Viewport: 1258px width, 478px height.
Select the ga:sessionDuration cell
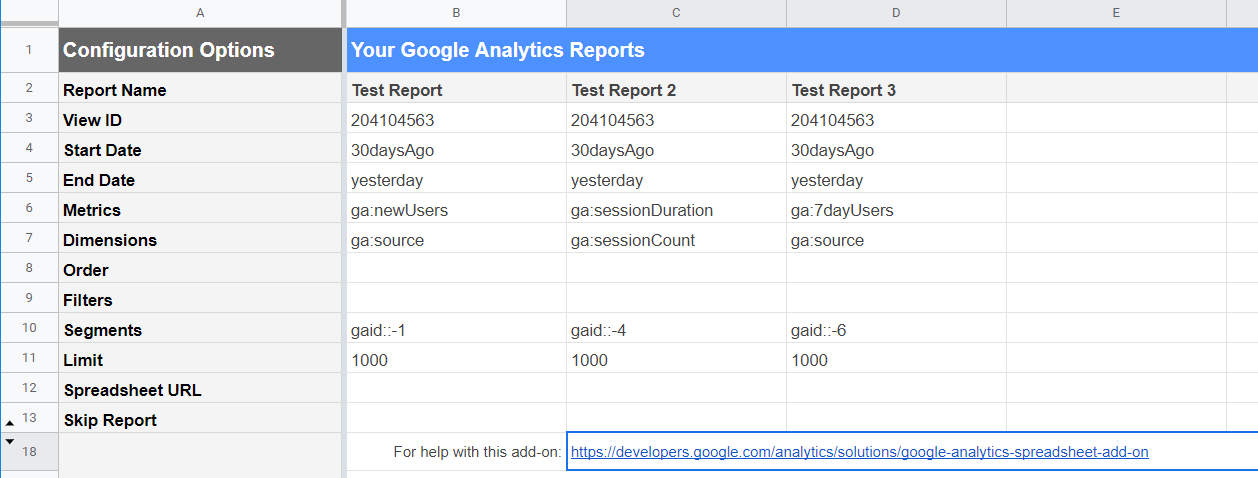676,210
